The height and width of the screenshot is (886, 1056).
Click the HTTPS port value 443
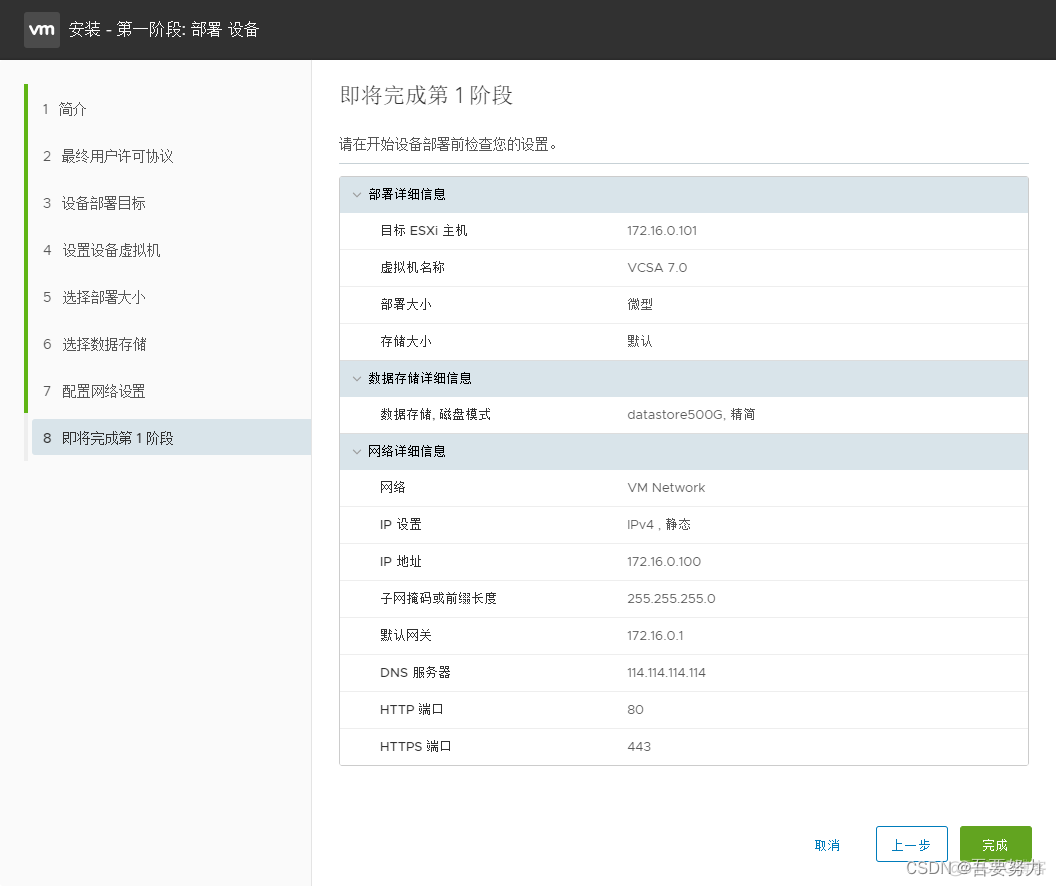(638, 747)
